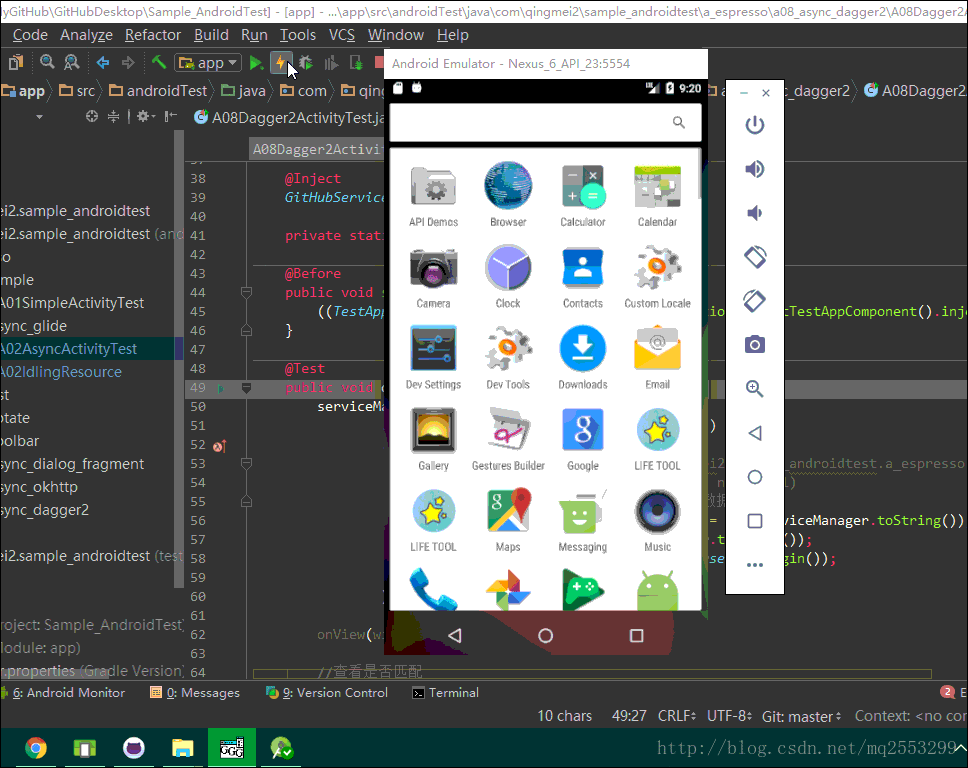Image resolution: width=968 pixels, height=768 pixels.
Task: Change UTF-8 file encoding in status bar
Action: (x=729, y=716)
